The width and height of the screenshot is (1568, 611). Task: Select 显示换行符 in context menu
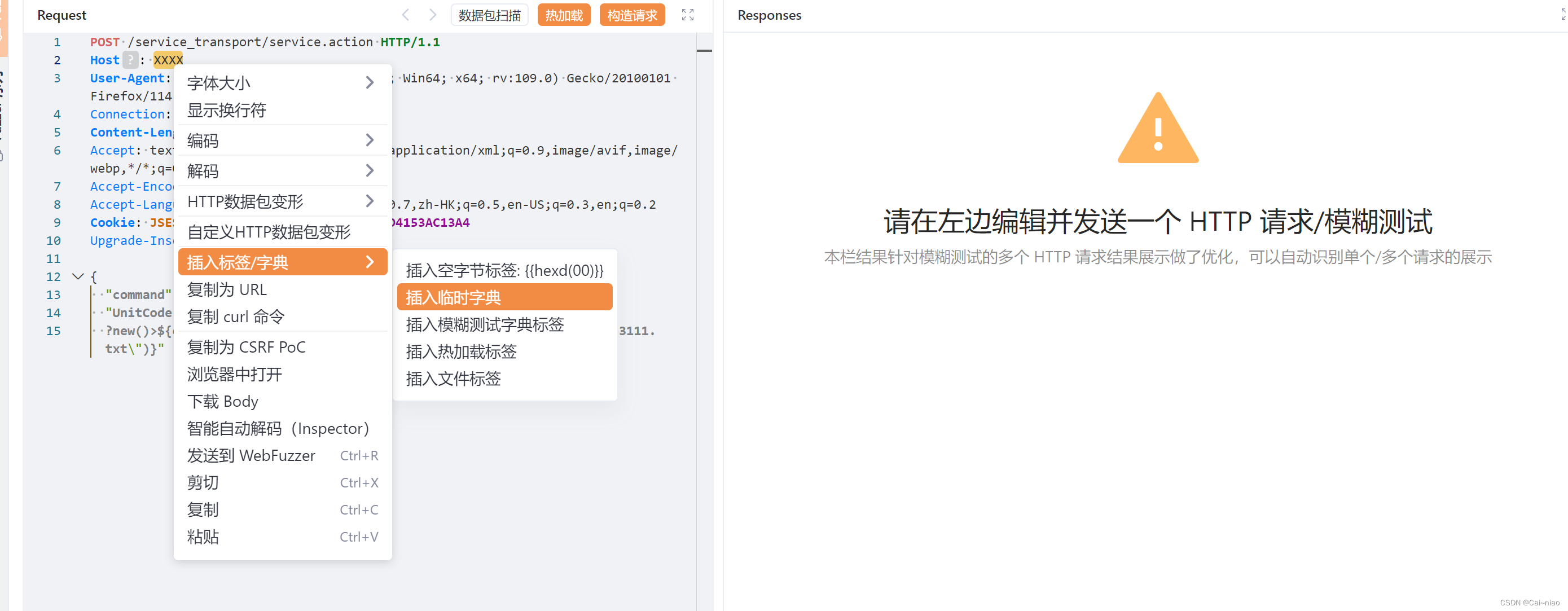[x=283, y=110]
